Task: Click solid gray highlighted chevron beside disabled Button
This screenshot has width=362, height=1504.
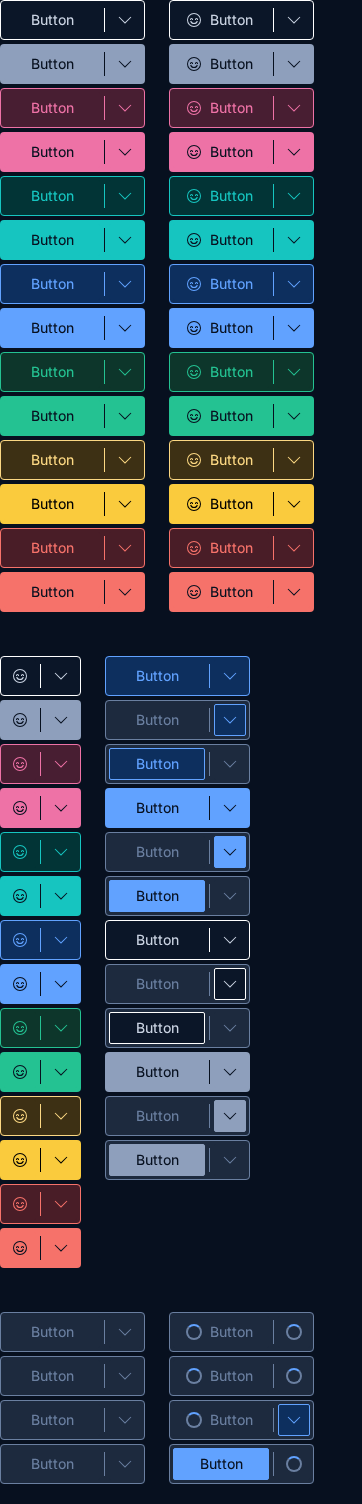Action: pyautogui.click(x=230, y=1116)
